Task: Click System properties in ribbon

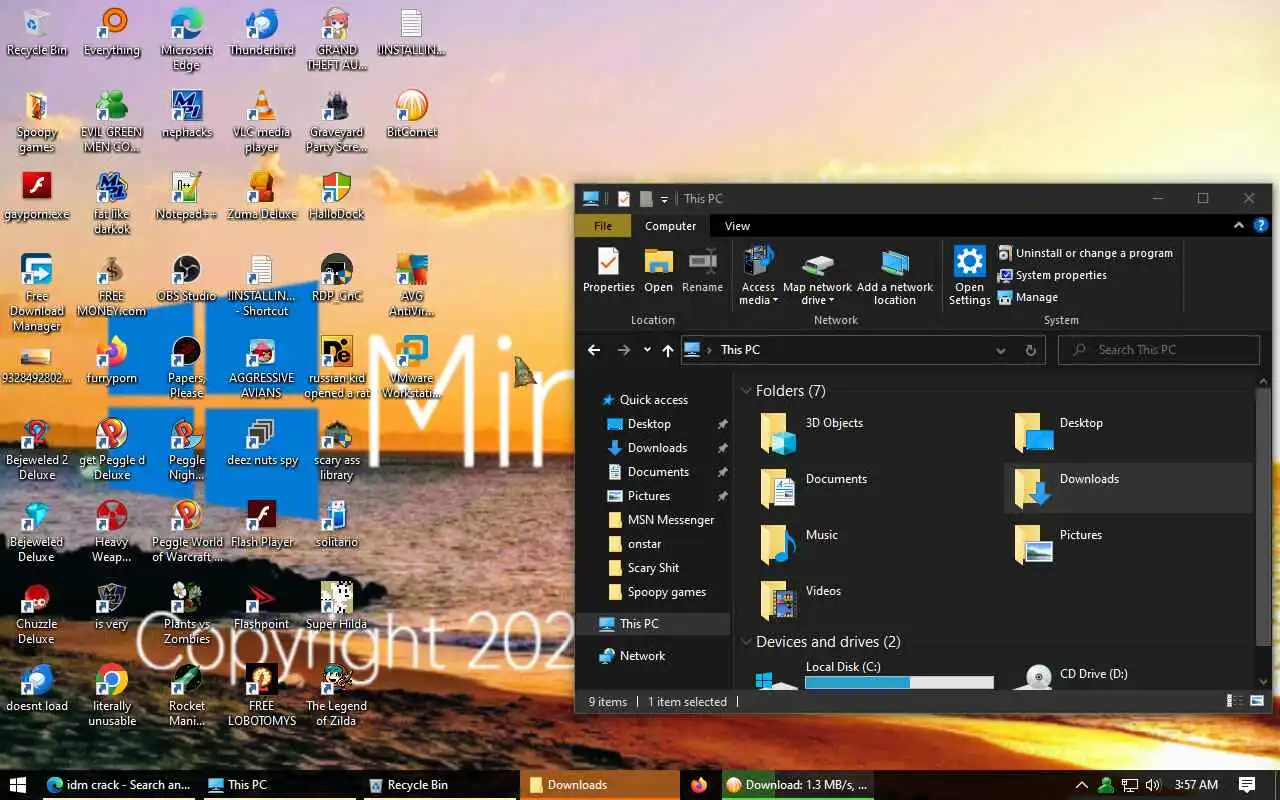Action: pos(1053,275)
